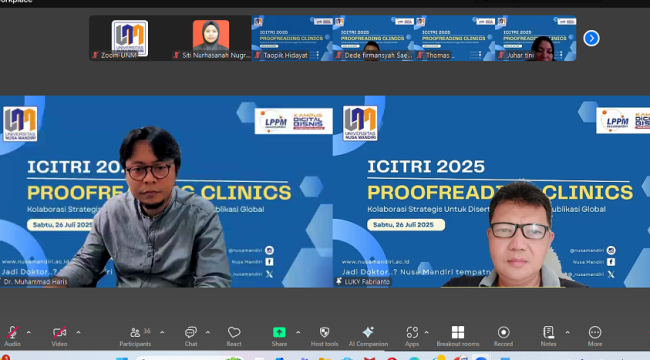Select the Zoom UNM participant thumbnail
650x360 pixels.
click(x=130, y=38)
